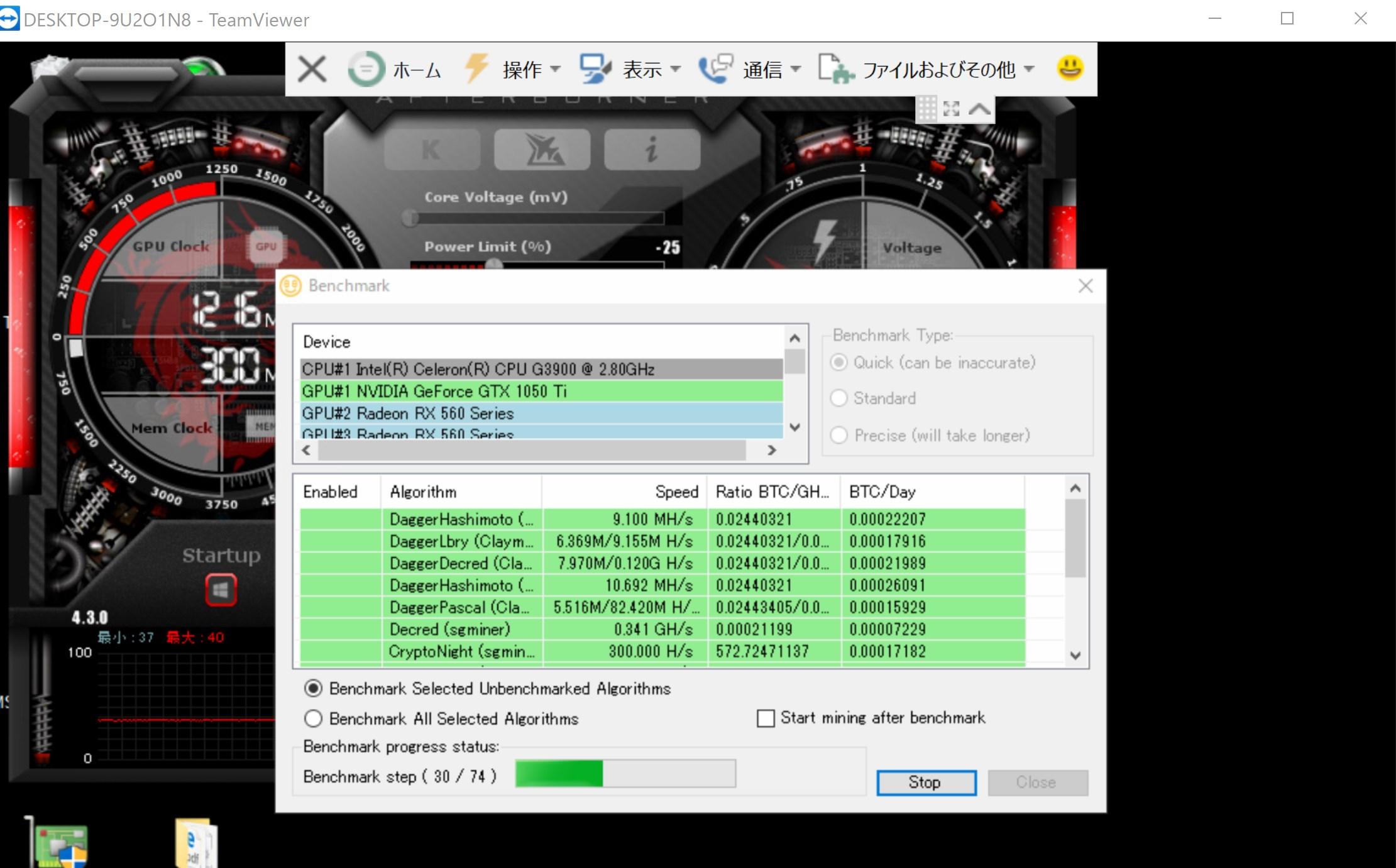The width and height of the screenshot is (1396, 868).
Task: Select GPU#2 Radeon RX 560 Series
Action: tap(541, 413)
